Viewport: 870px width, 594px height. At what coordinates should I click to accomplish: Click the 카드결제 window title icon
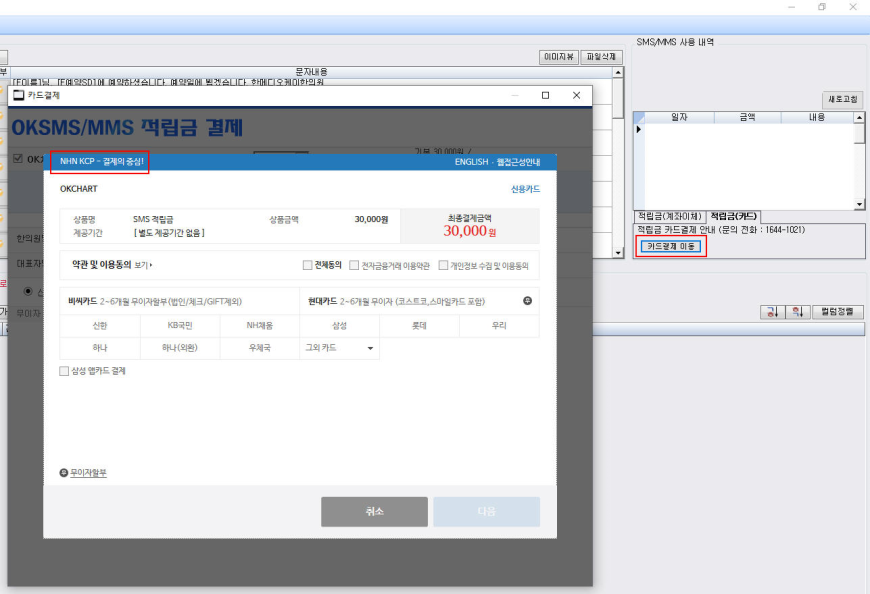pos(19,95)
